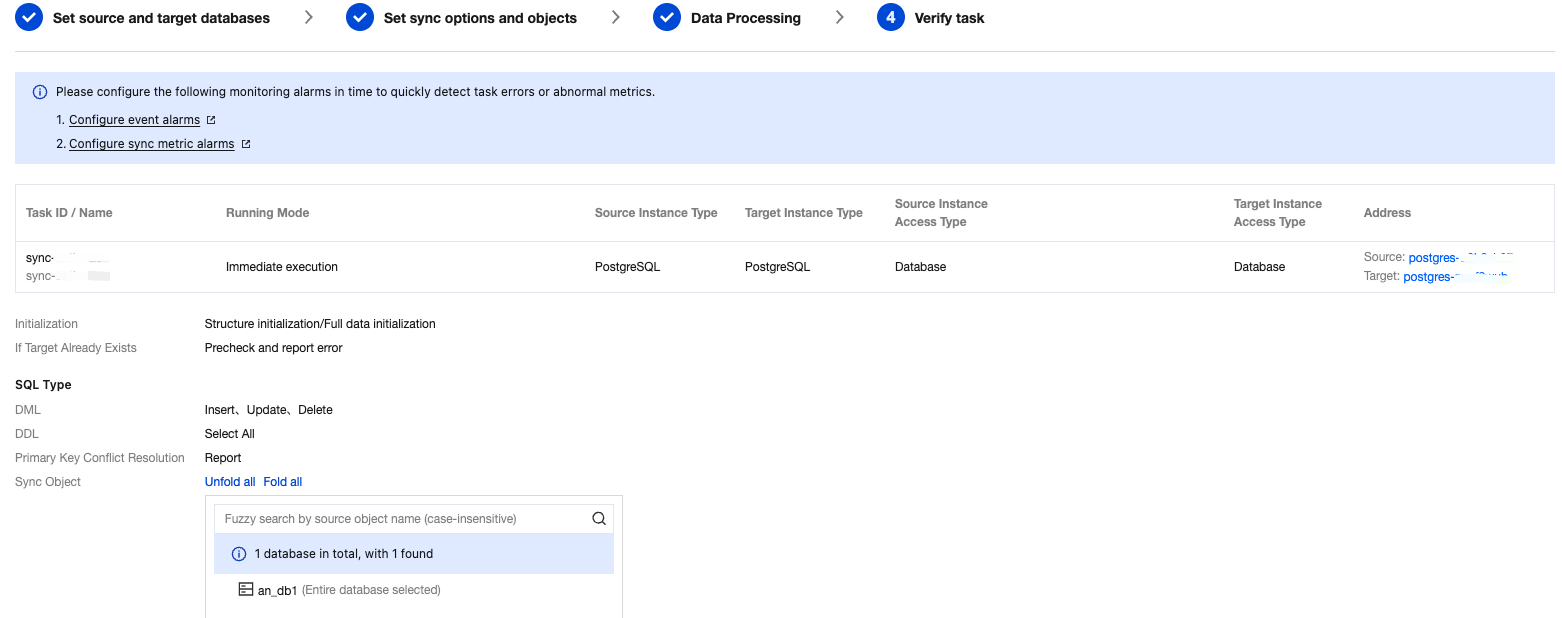
Task: Click external link icon beside sync metric alarms
Action: coord(245,144)
